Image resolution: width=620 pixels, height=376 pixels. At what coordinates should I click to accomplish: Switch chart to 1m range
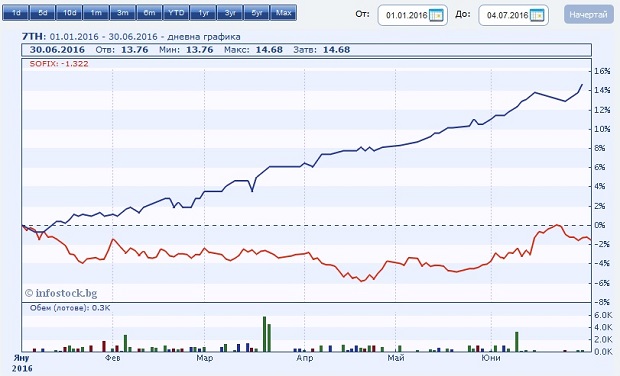pos(96,13)
